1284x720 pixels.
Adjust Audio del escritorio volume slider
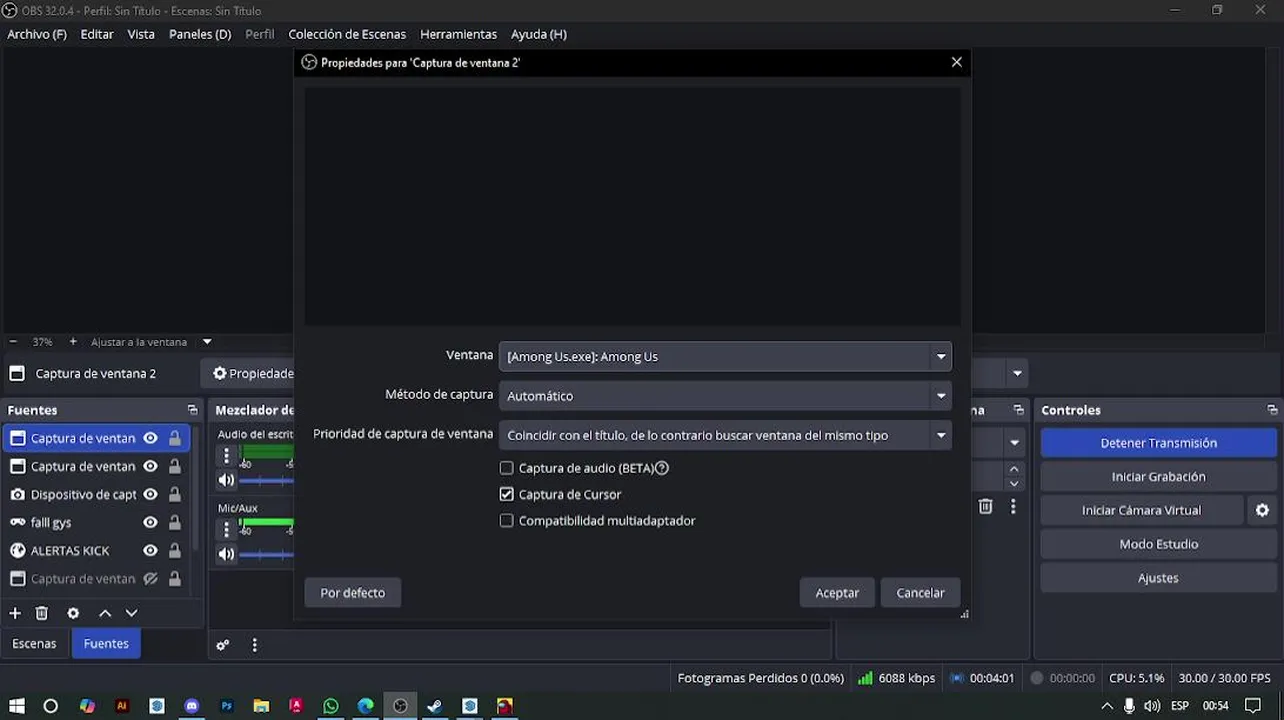point(266,480)
